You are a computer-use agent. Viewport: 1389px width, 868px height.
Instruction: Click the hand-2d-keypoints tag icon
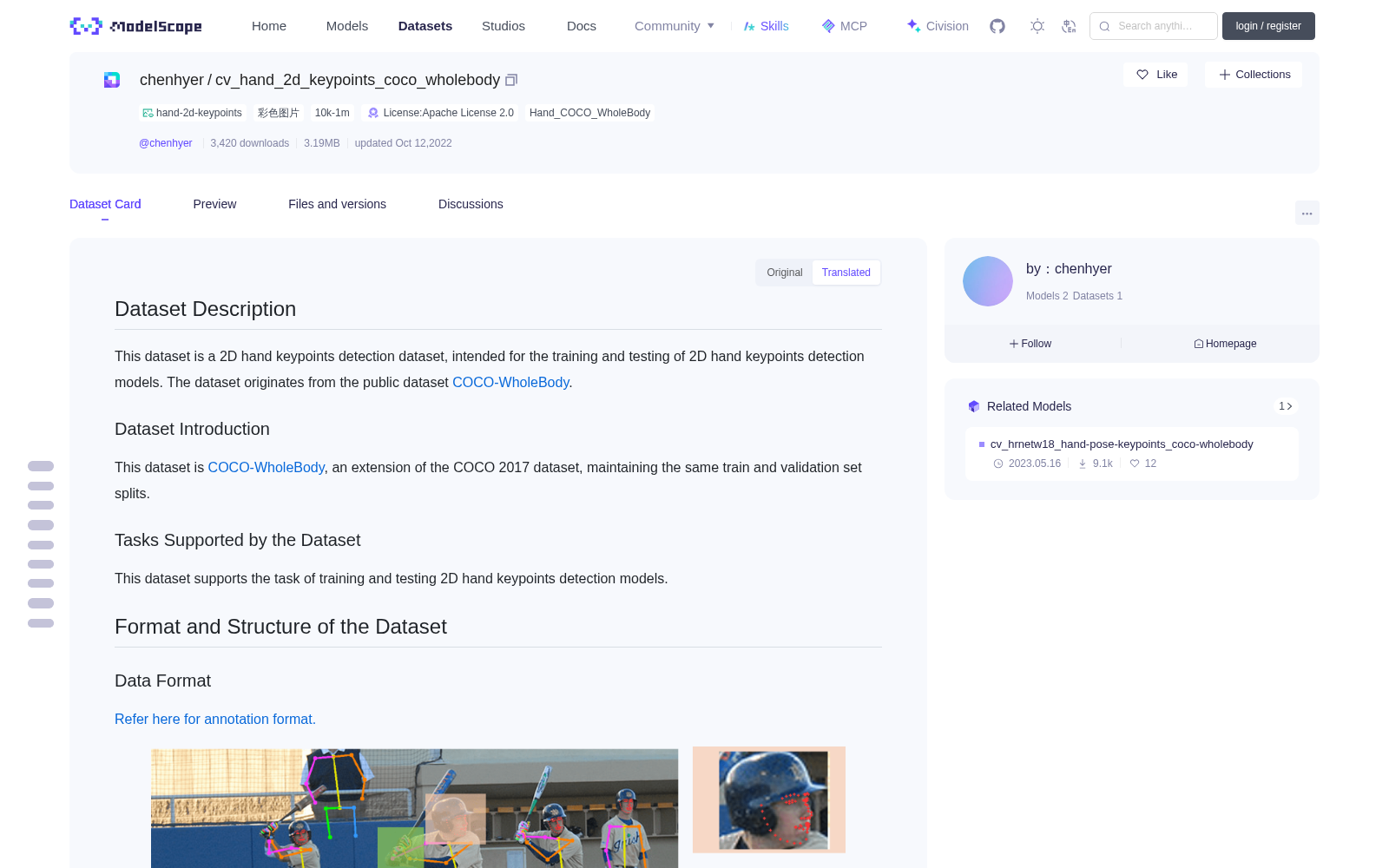(x=148, y=113)
